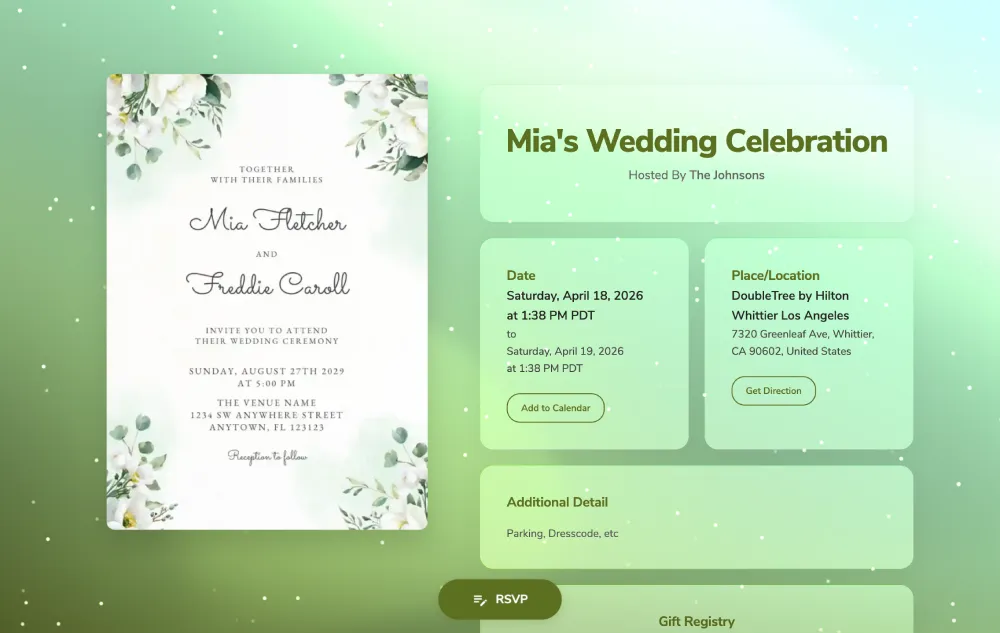The height and width of the screenshot is (633, 1000).
Task: Click the Date section heading
Action: point(521,275)
